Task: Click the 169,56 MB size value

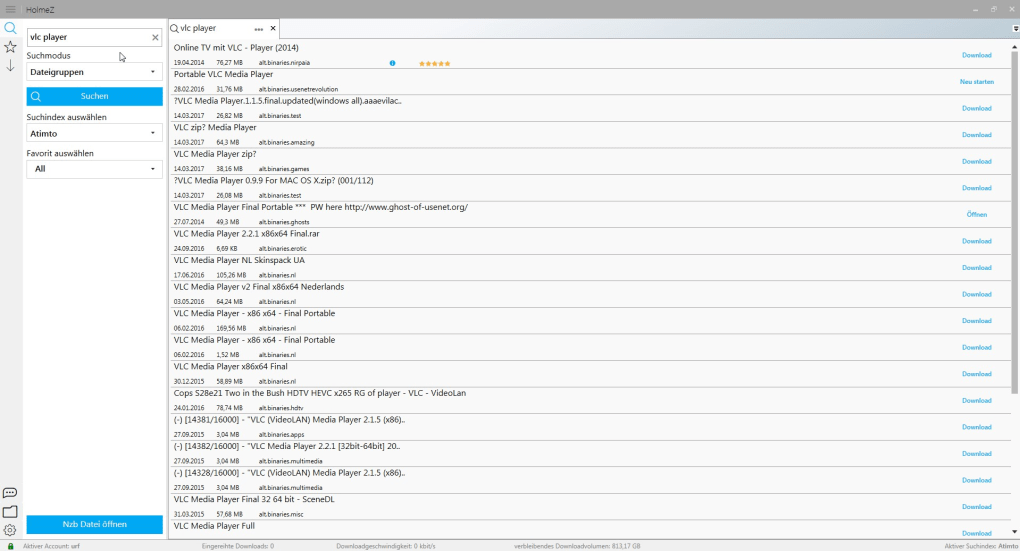Action: coord(231,329)
